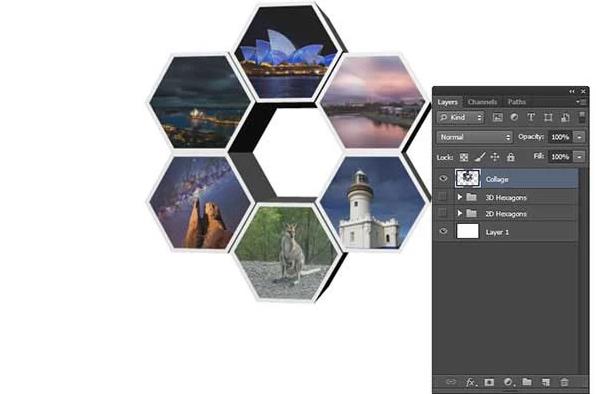The width and height of the screenshot is (596, 394).
Task: Open the Layers panel flyout menu
Action: coord(582,102)
